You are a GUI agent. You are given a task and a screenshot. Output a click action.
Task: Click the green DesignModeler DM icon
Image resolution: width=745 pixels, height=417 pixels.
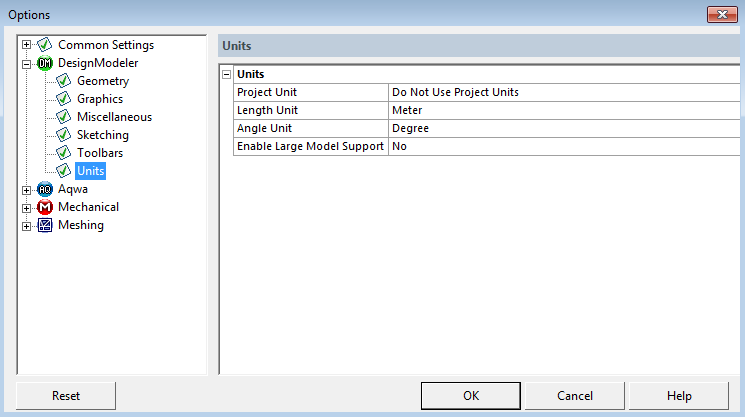tap(45, 63)
